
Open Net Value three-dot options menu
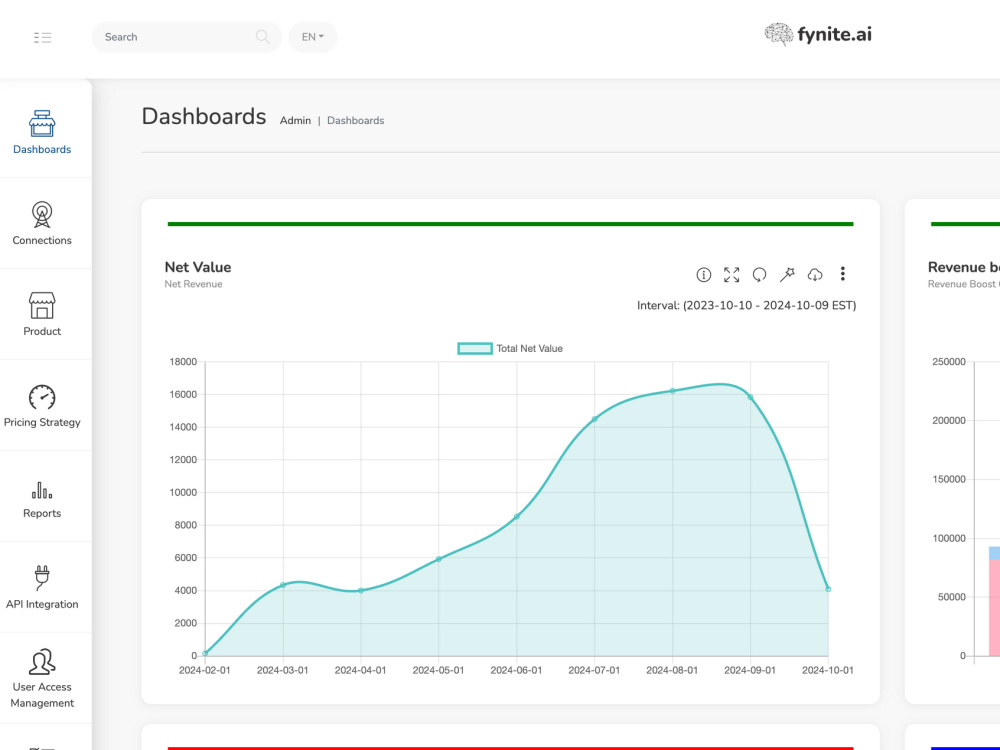(842, 274)
